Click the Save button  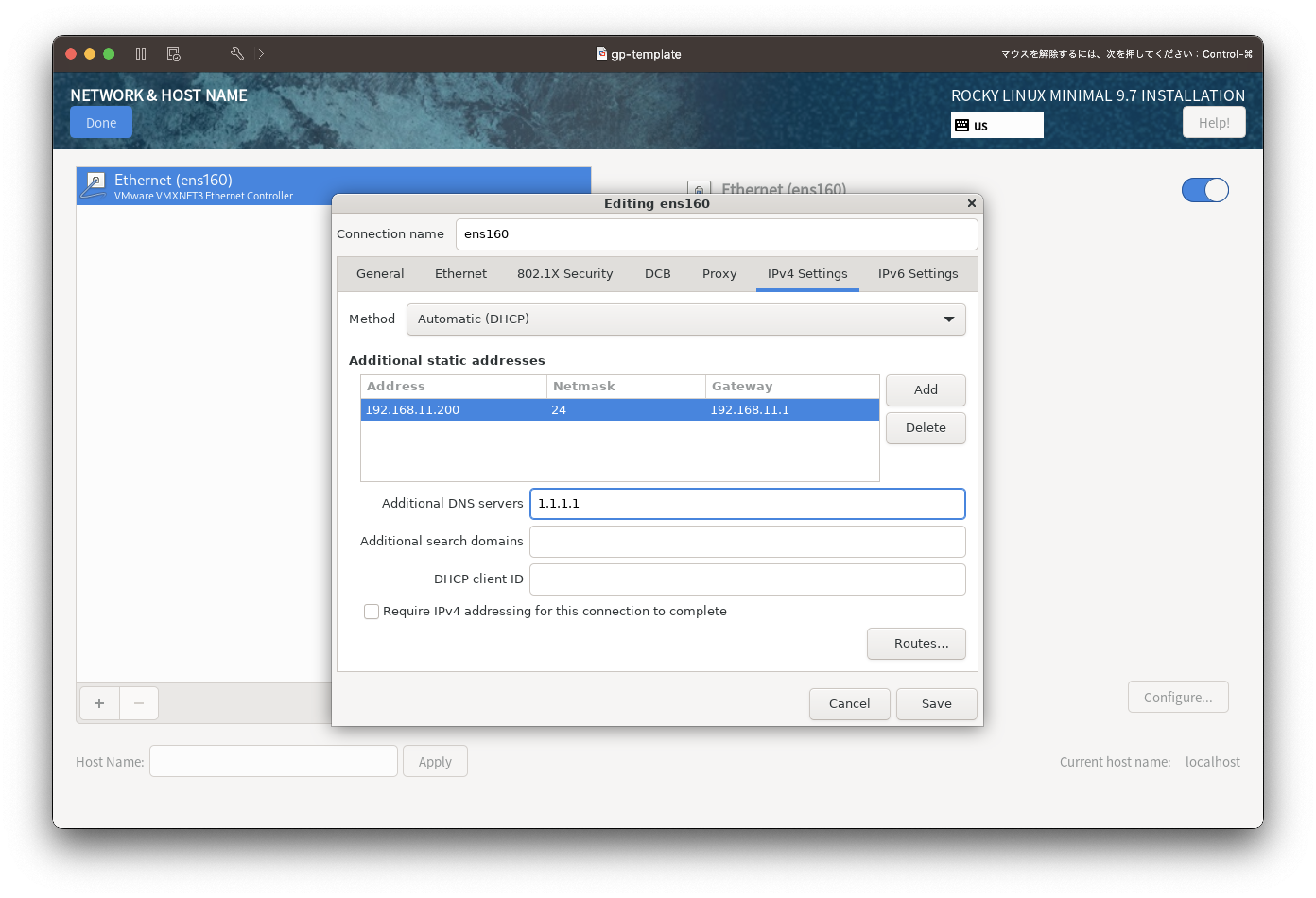936,704
